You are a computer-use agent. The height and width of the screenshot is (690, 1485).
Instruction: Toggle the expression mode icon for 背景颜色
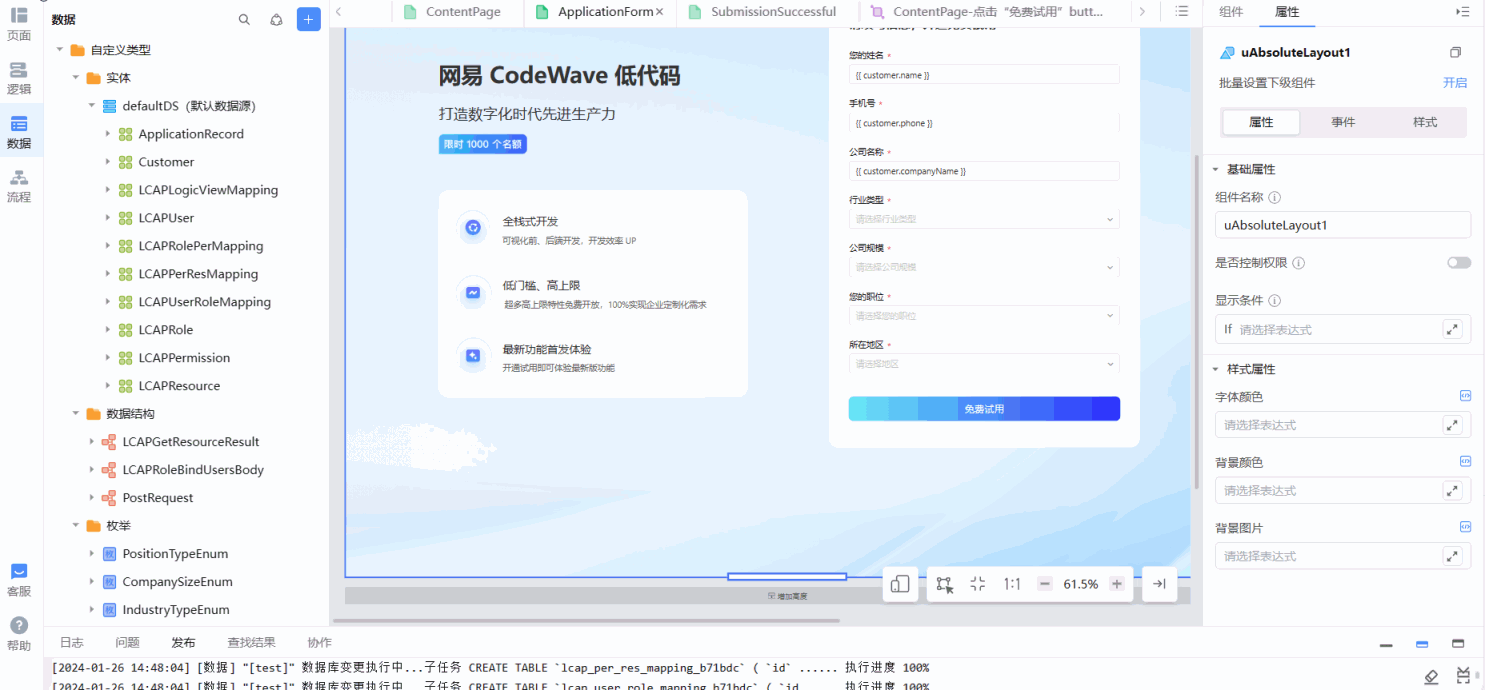coord(1465,462)
